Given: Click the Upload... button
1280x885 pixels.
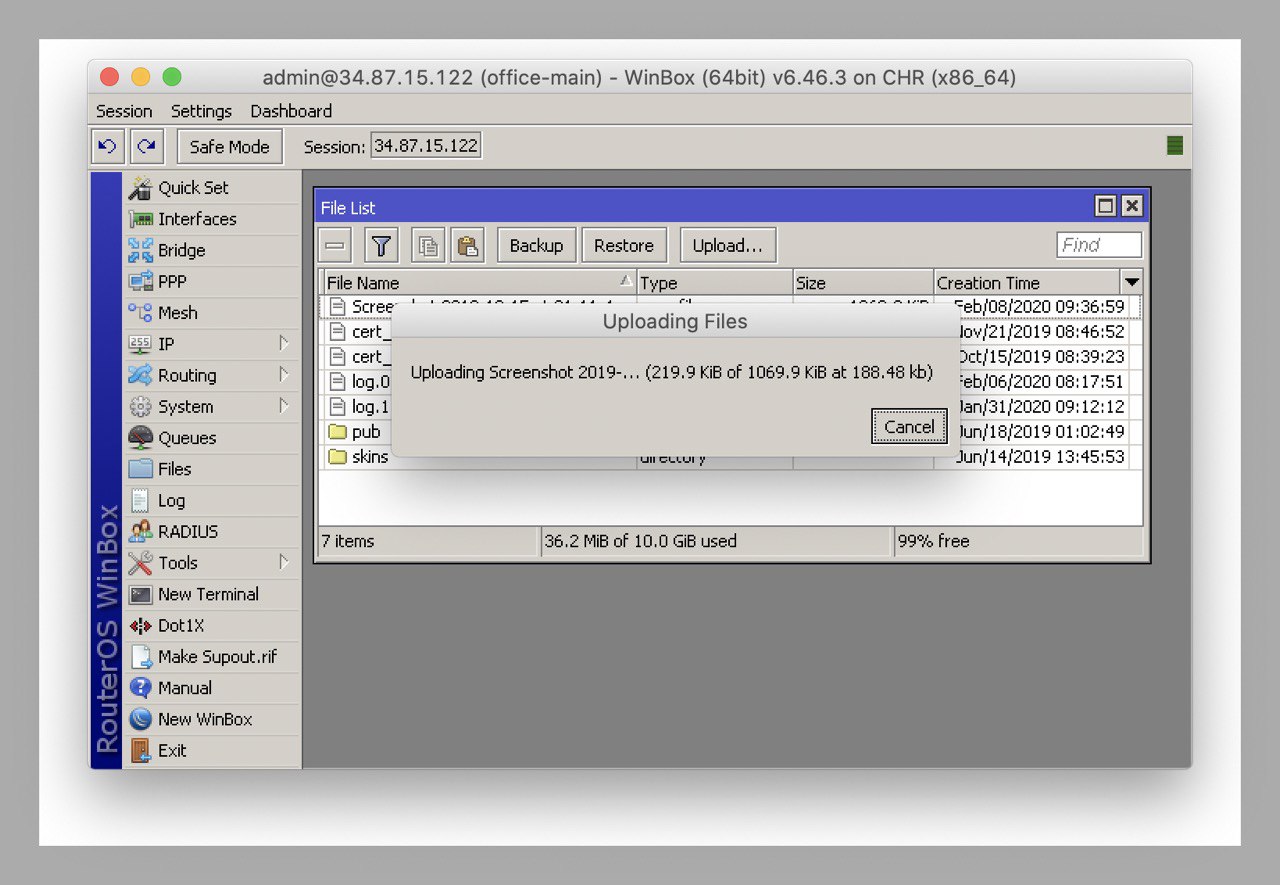Looking at the screenshot, I should point(728,245).
